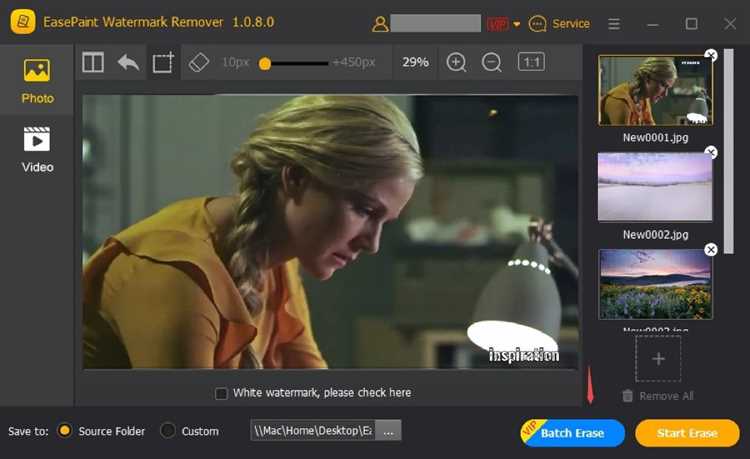Click the undo arrow icon
This screenshot has width=750, height=459.
click(x=128, y=62)
